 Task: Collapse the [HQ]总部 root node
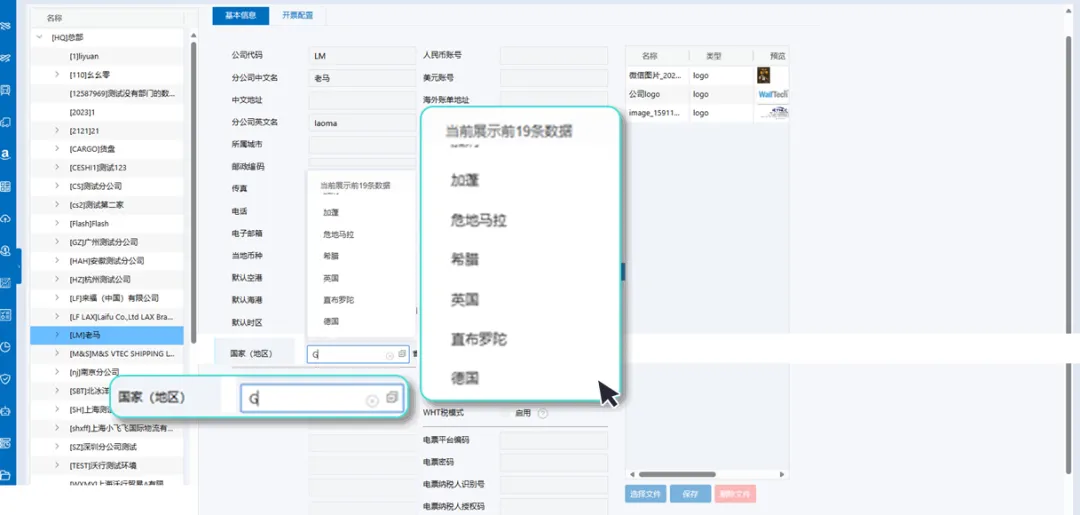click(40, 38)
